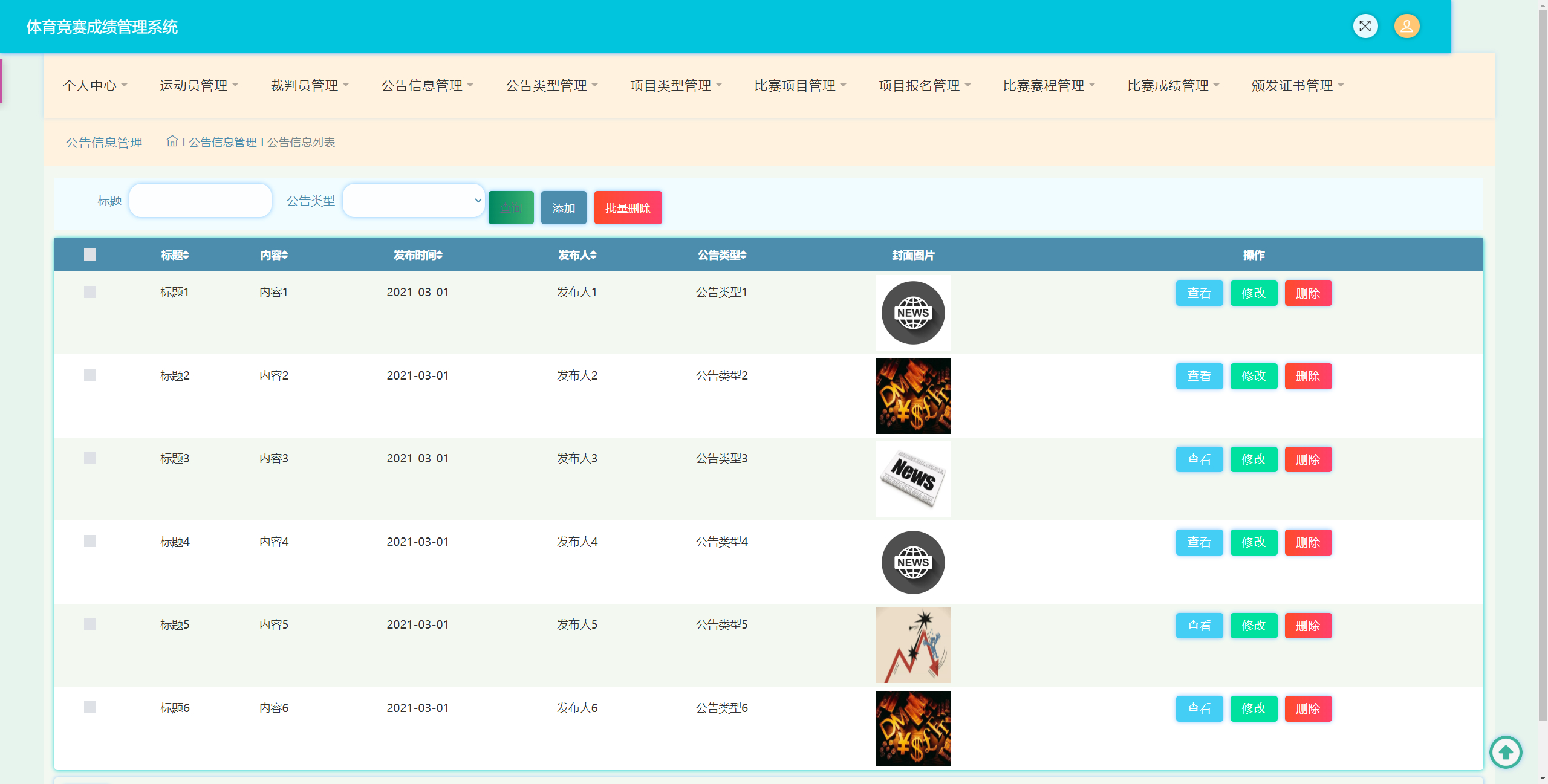
Task: Sort table by 发布人 column arrows
Action: (x=594, y=255)
